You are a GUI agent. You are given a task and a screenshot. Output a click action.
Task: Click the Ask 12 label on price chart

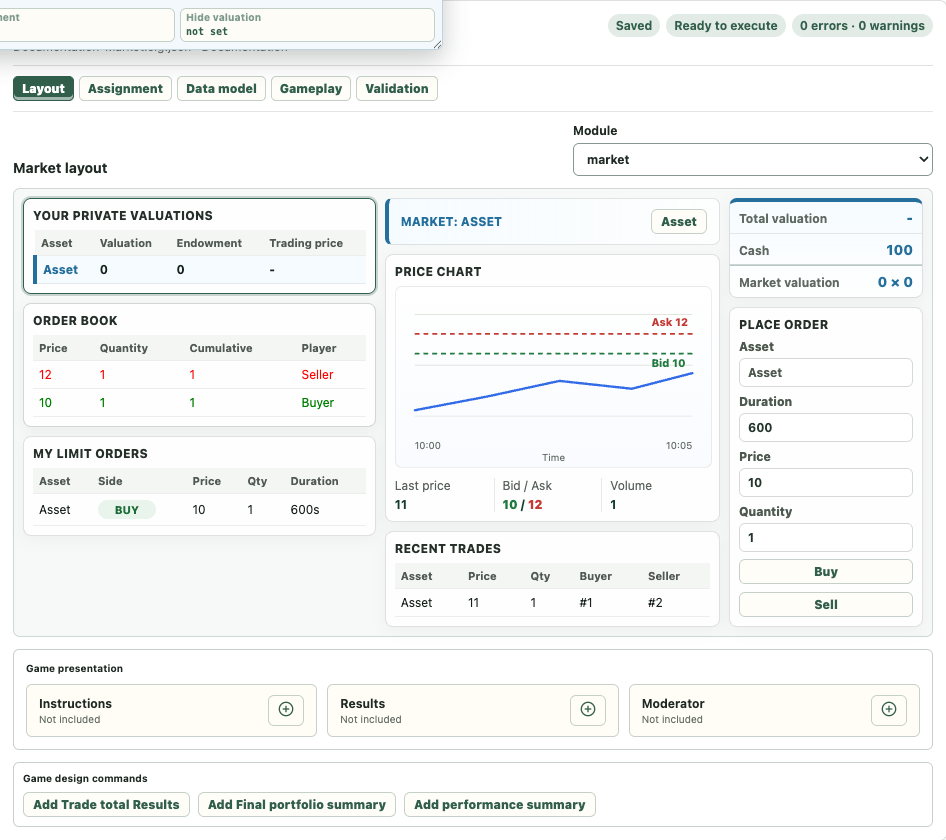click(x=669, y=322)
